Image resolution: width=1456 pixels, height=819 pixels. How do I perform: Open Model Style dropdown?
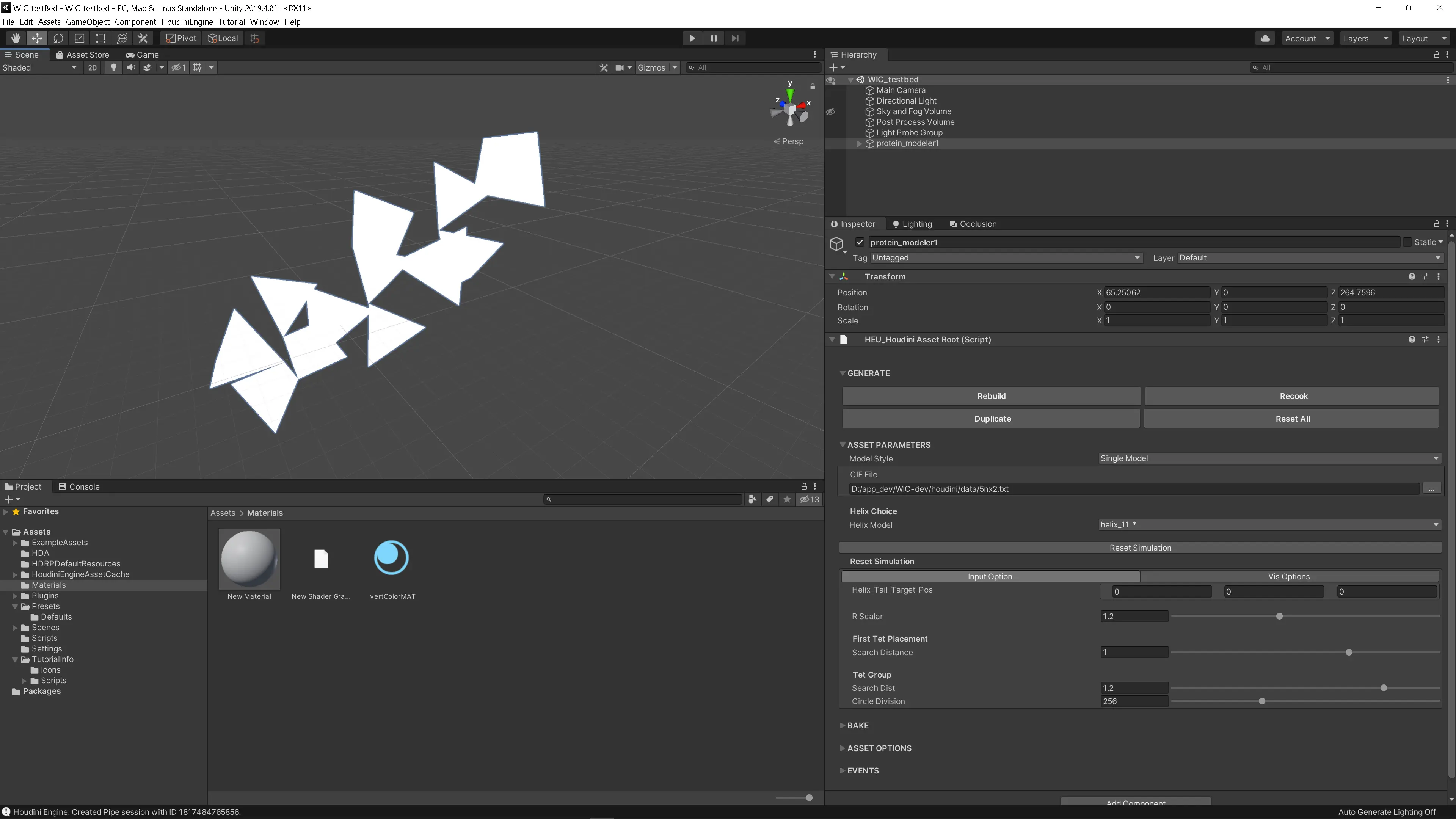[1269, 458]
